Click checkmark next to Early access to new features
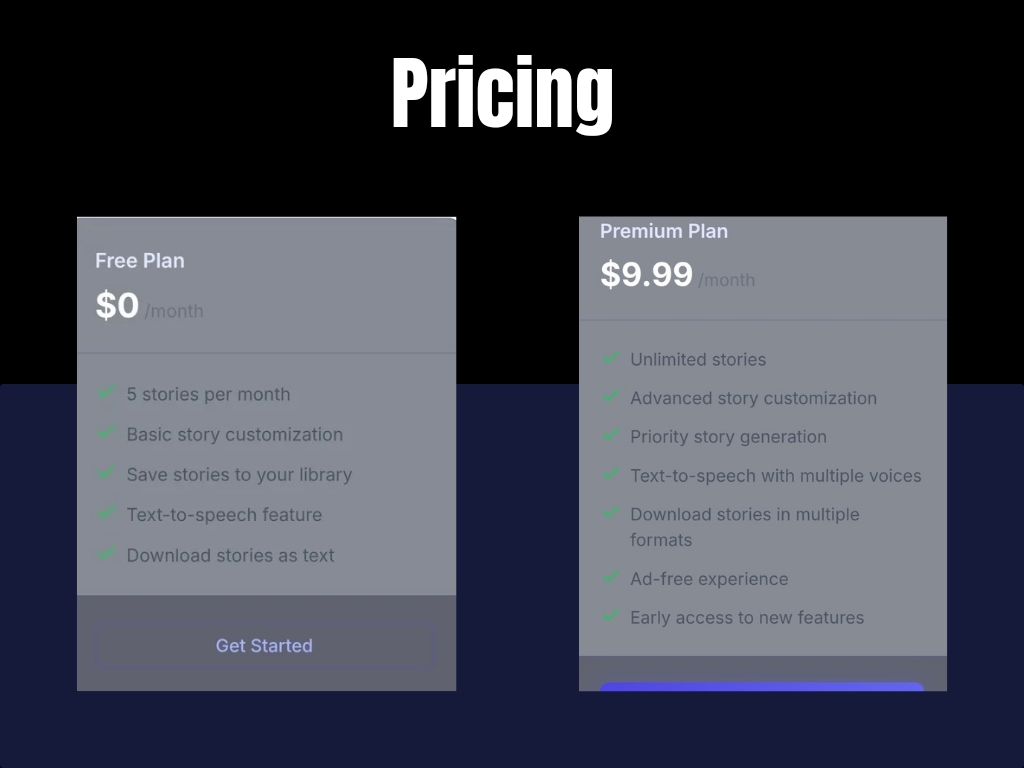The height and width of the screenshot is (768, 1024). [611, 616]
